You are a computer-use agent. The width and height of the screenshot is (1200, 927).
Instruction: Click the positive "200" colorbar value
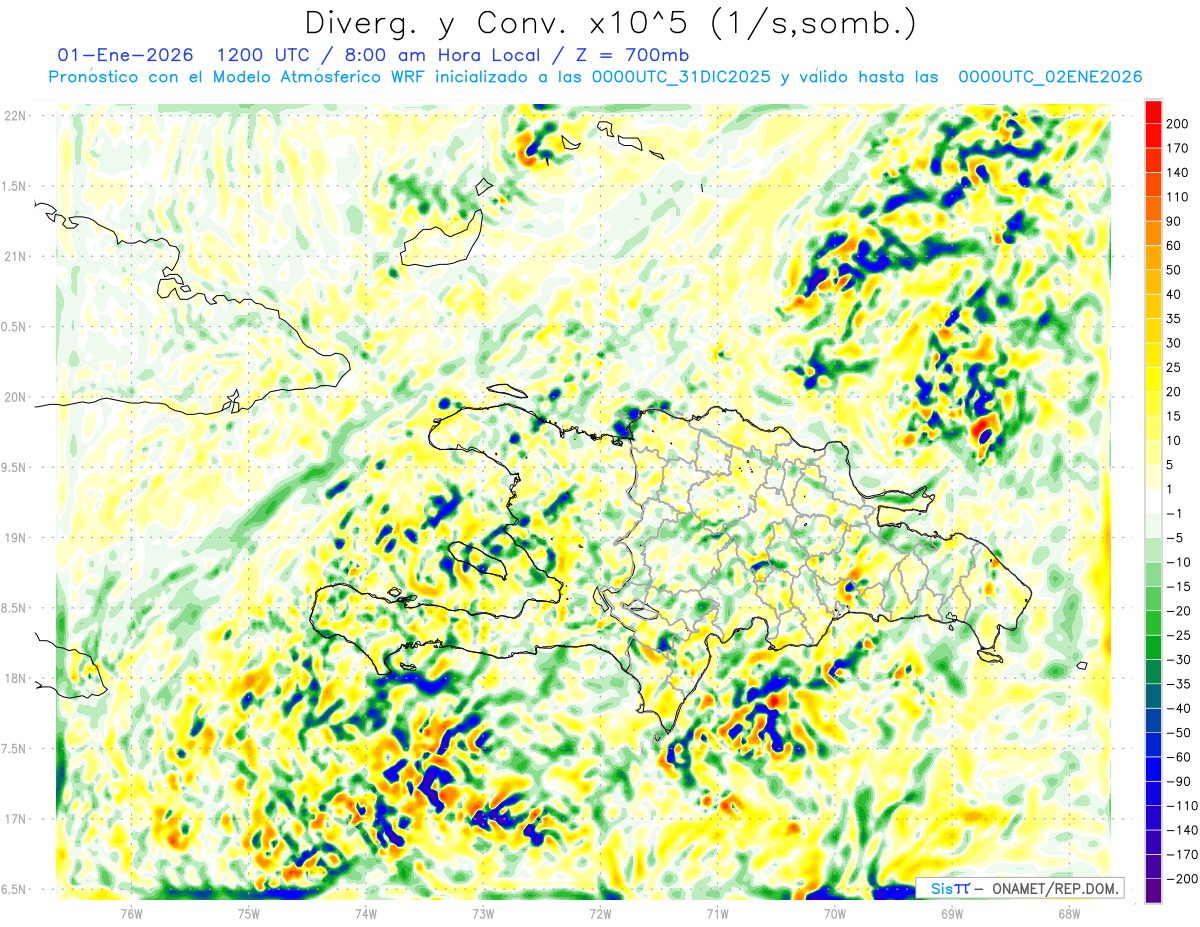click(x=1177, y=123)
